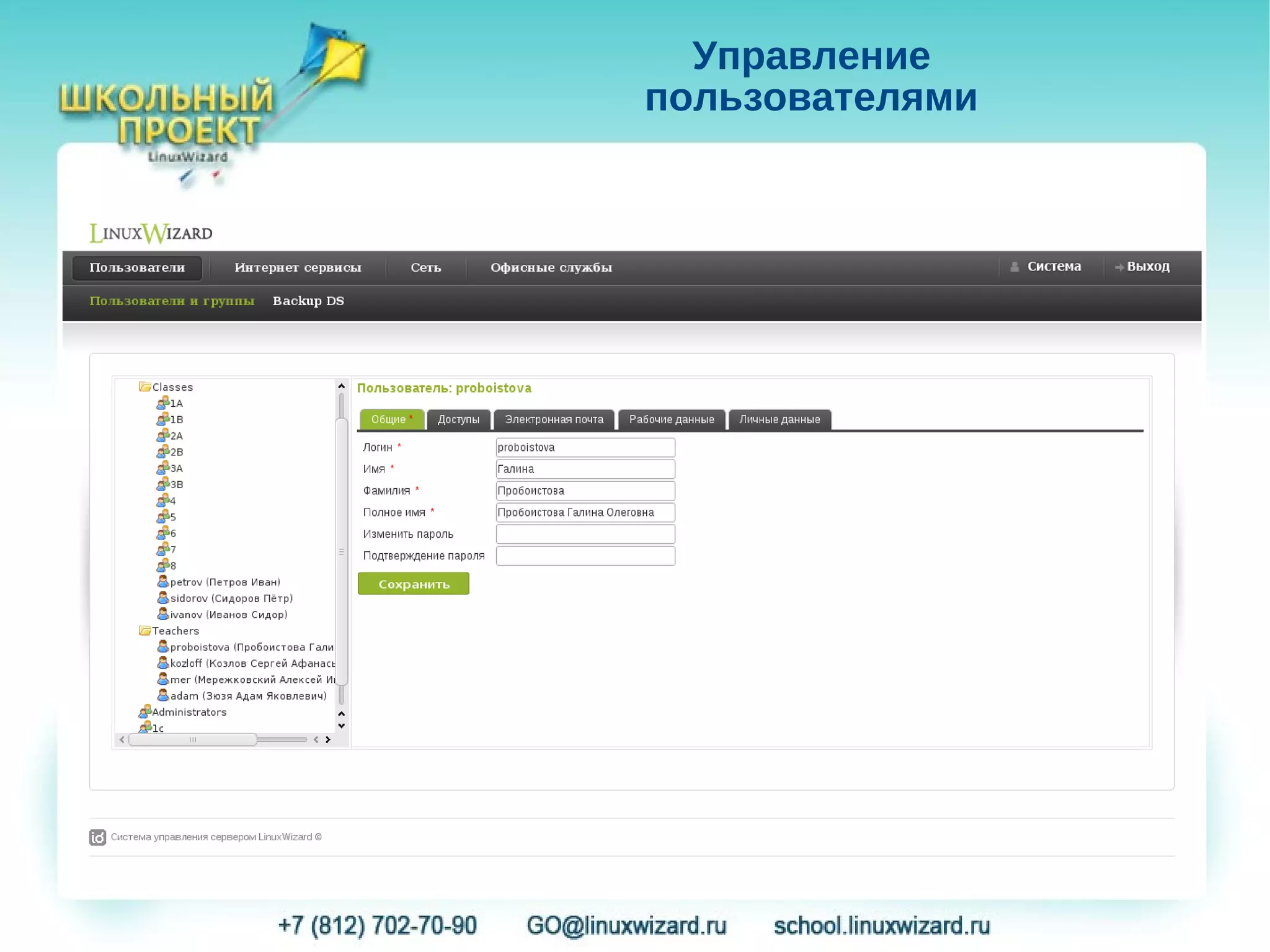Click user icon next to ivanov
1270x952 pixels.
pyautogui.click(x=163, y=614)
